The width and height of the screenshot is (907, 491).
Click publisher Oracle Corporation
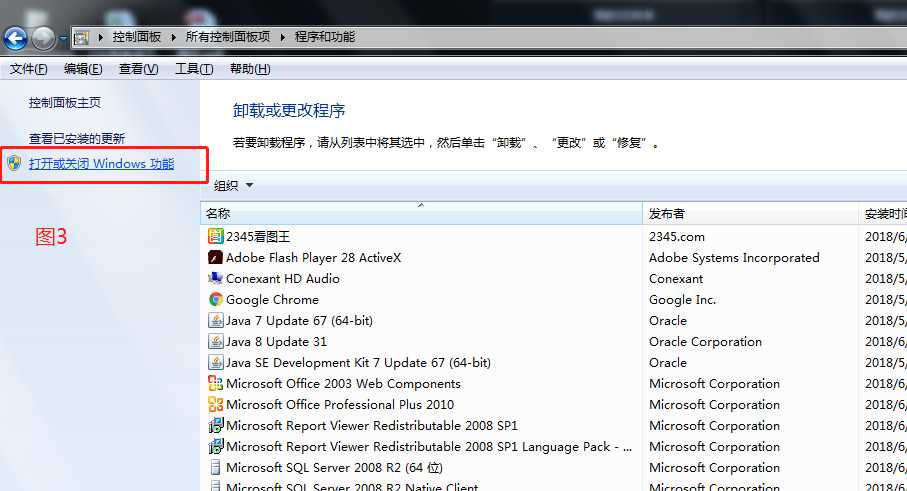tap(705, 341)
